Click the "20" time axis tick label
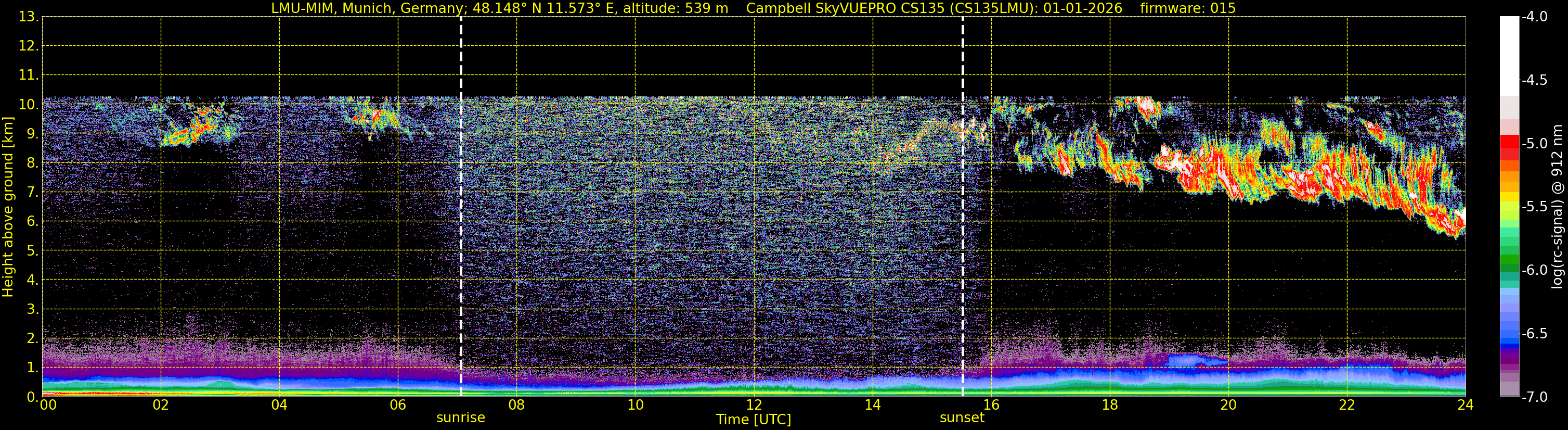This screenshot has width=1568, height=430. click(1228, 405)
